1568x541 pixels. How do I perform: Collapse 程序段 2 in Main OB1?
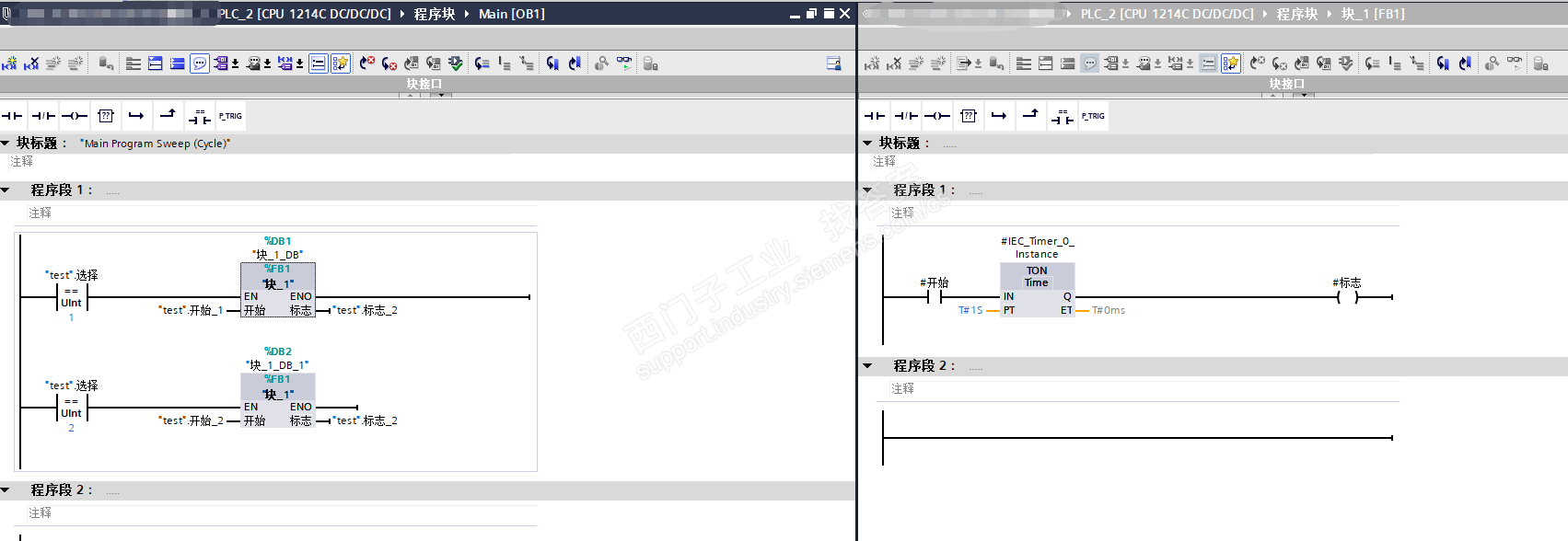[x=6, y=489]
